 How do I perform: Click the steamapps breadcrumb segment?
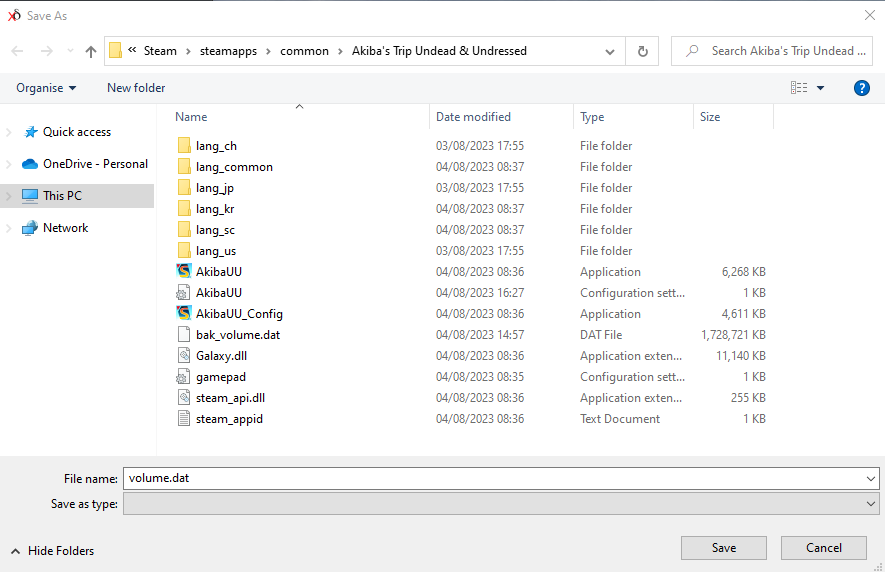pyautogui.click(x=228, y=51)
